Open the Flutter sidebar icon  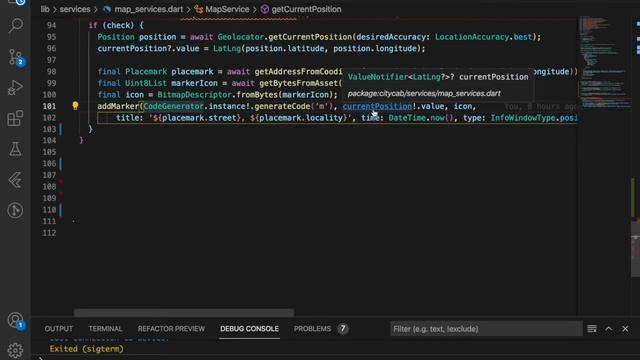(x=15, y=180)
